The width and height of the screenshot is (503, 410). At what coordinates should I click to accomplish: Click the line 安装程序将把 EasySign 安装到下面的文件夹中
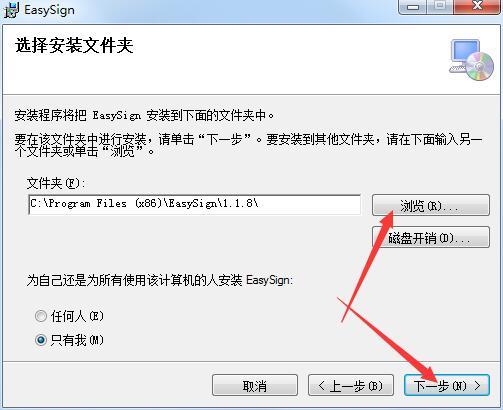144,116
